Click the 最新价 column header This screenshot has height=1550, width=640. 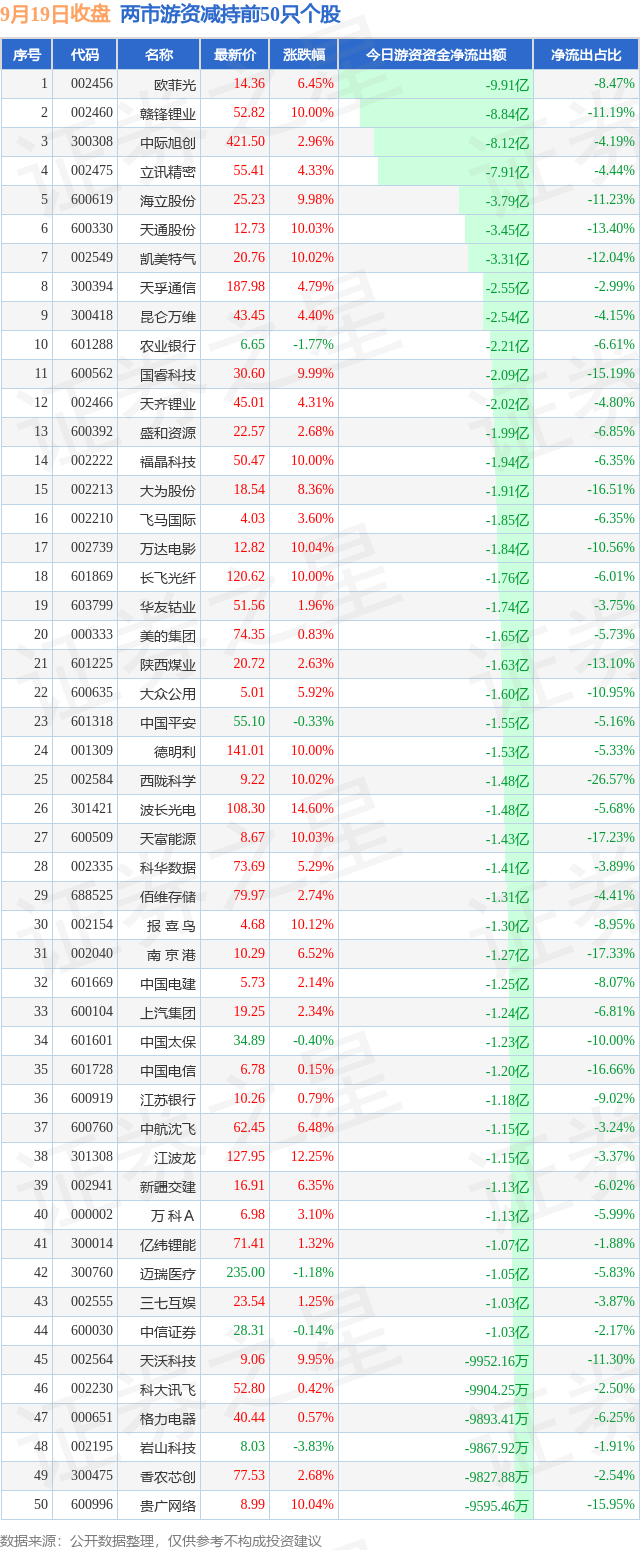click(235, 55)
